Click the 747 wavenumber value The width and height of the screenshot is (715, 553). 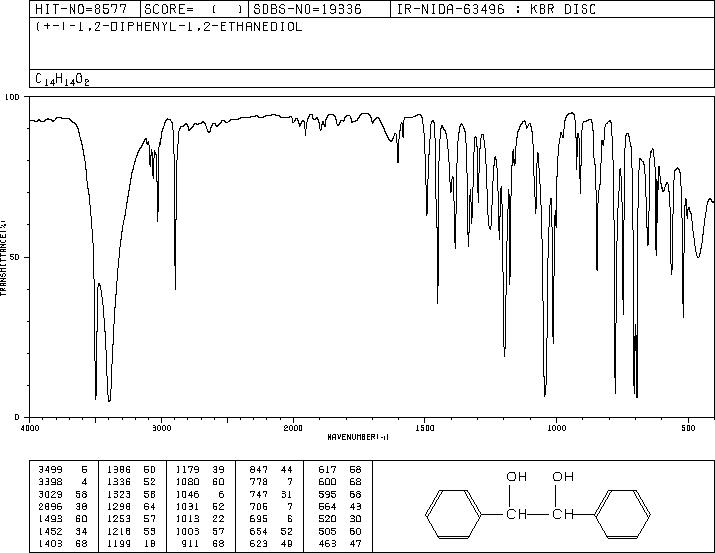tap(259, 494)
